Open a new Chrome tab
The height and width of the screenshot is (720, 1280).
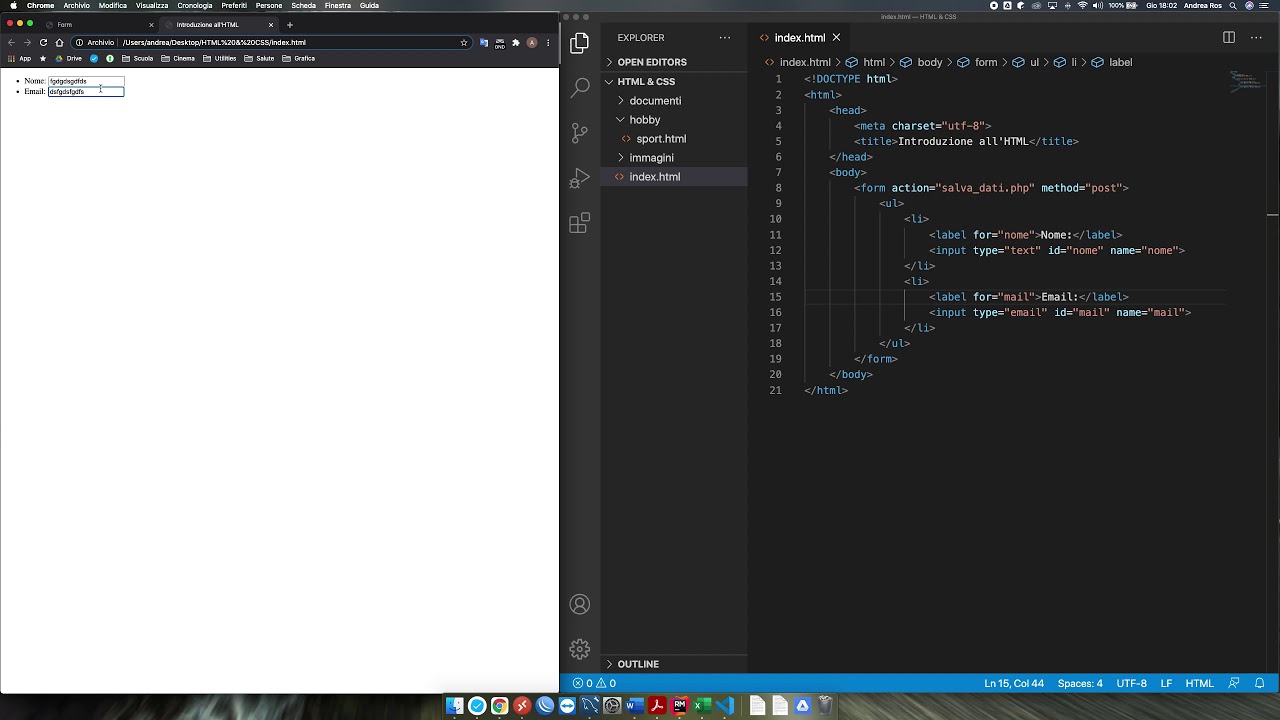click(290, 24)
